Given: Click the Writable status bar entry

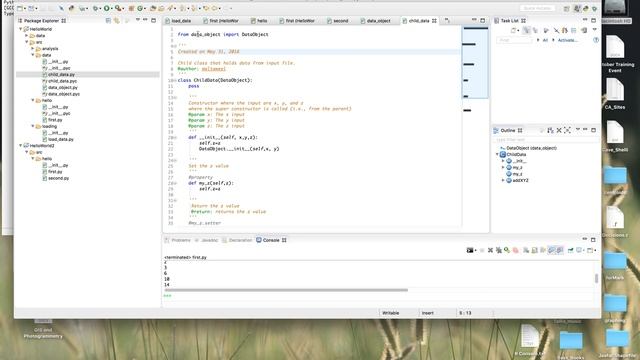Looking at the screenshot, I should point(391,313).
